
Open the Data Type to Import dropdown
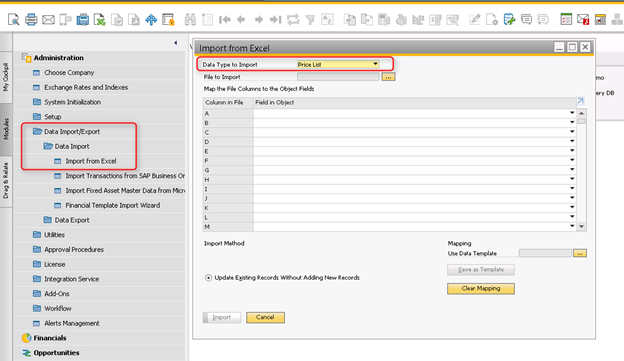(375, 64)
